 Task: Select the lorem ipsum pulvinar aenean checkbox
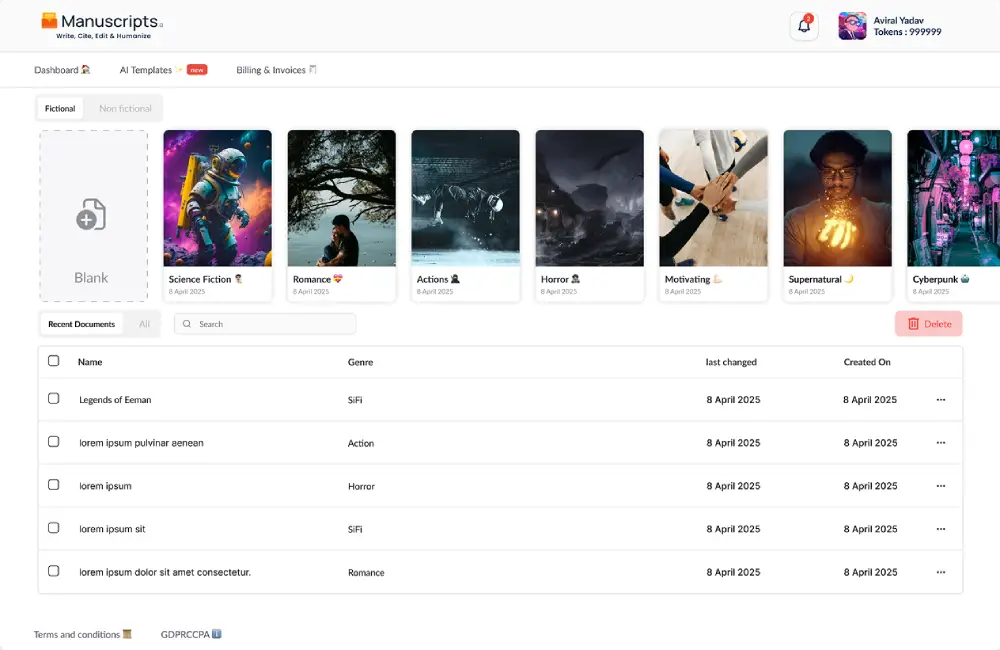(x=54, y=441)
